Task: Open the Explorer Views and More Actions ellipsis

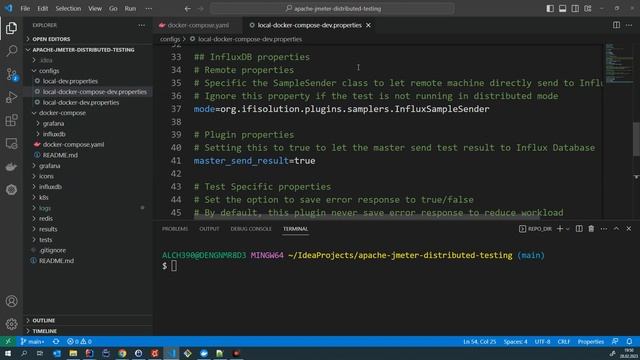Action: coord(142,25)
